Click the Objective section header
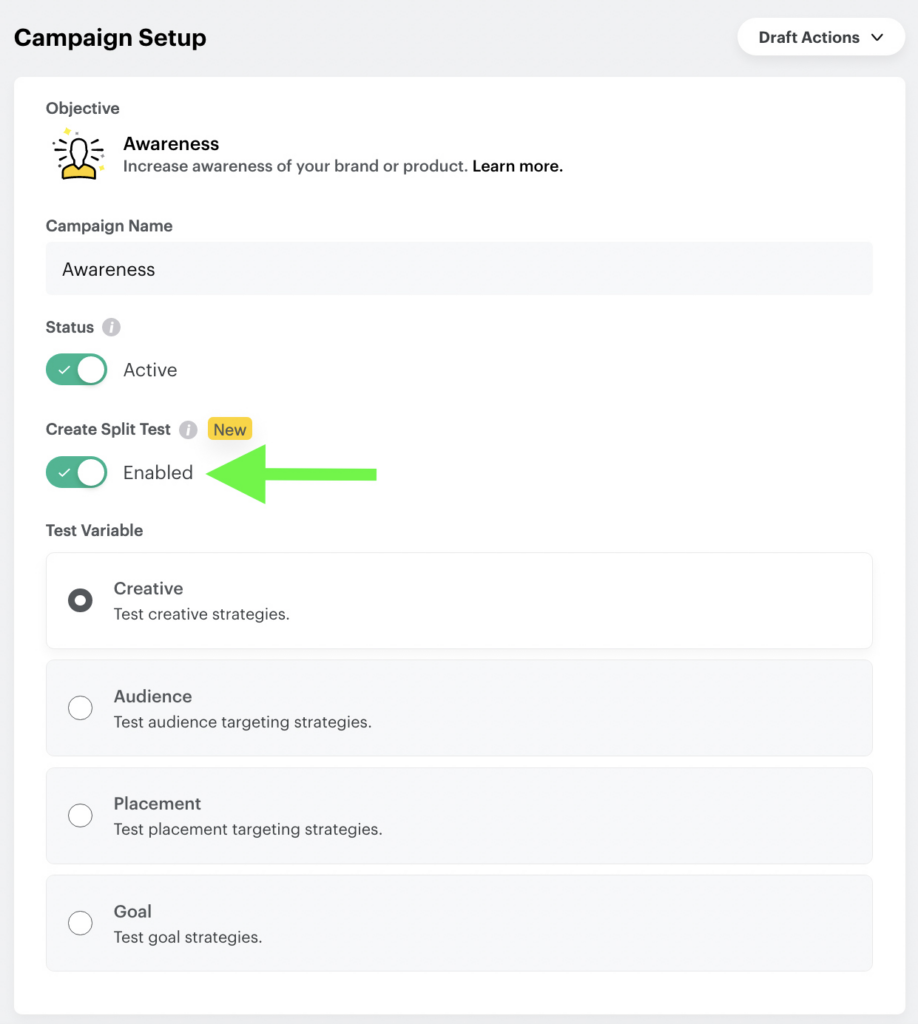This screenshot has height=1024, width=918. click(x=82, y=108)
